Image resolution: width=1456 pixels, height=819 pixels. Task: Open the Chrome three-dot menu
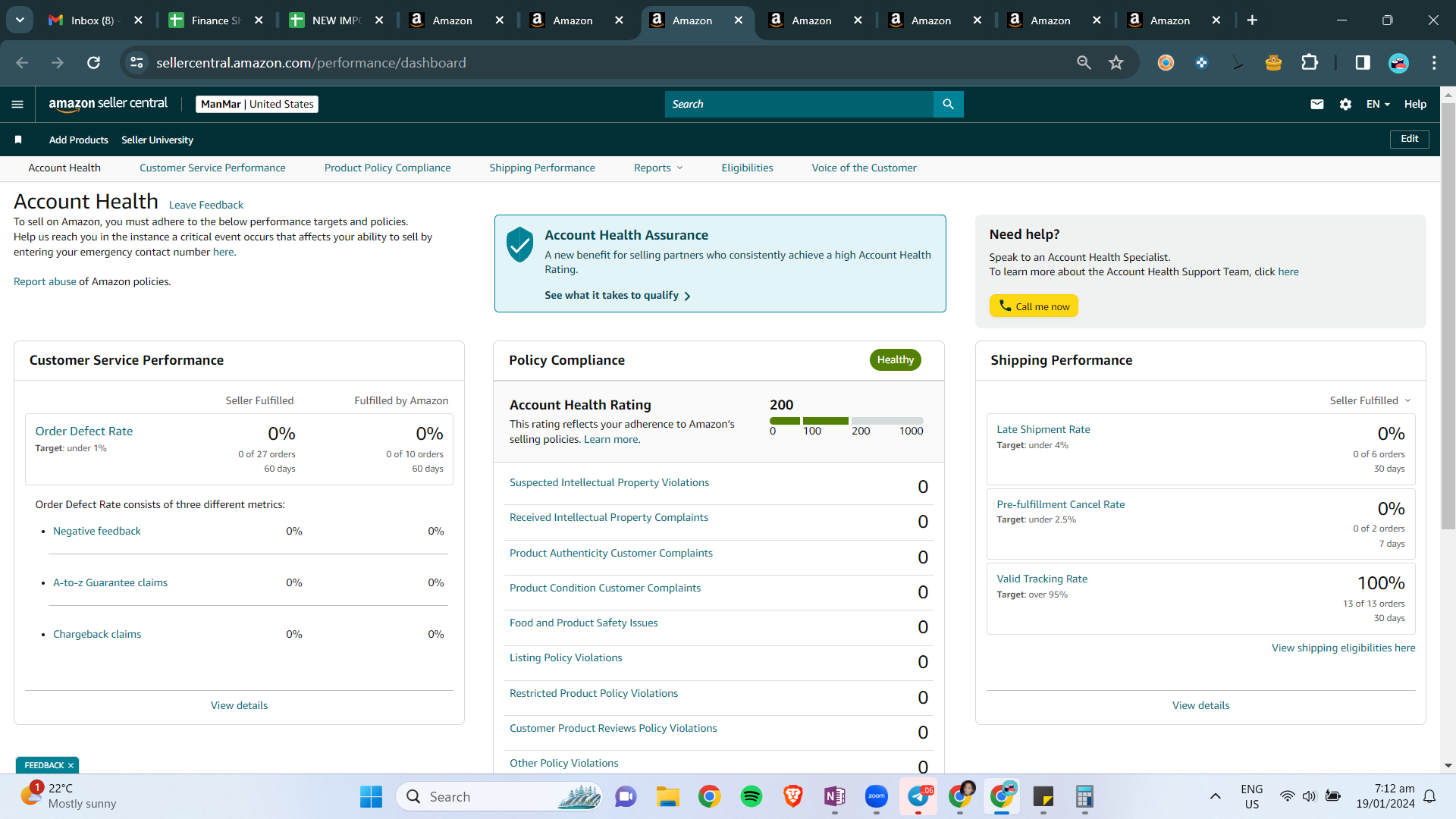tap(1434, 63)
